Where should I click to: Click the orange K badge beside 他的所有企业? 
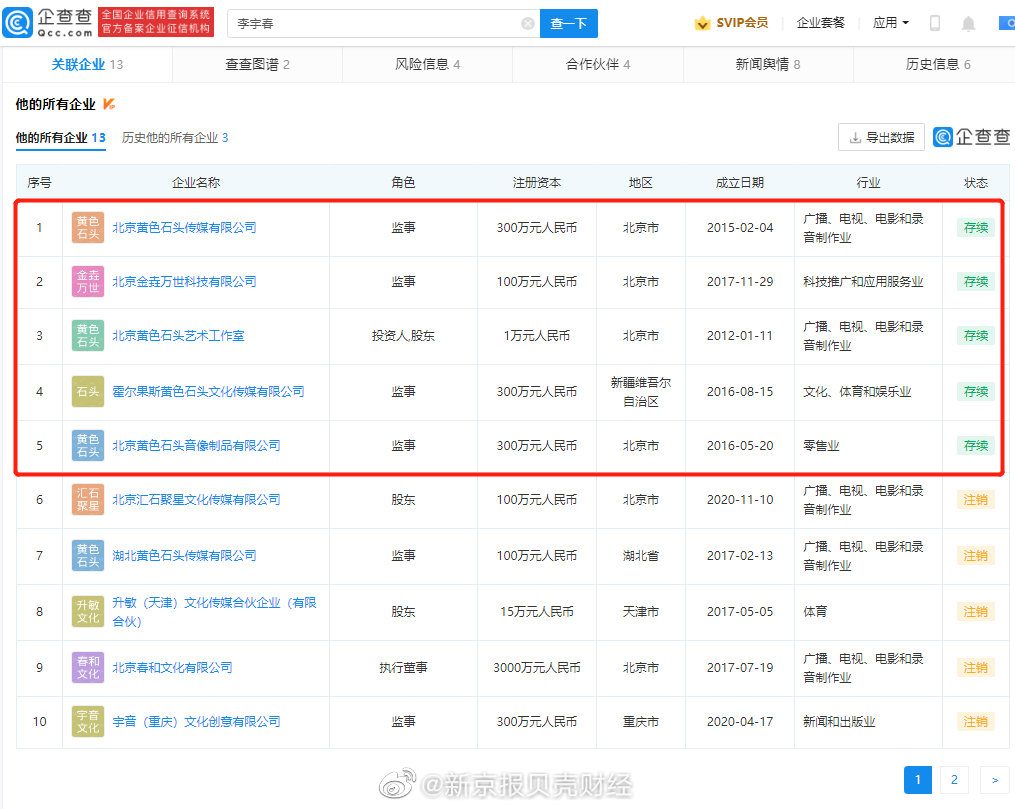109,104
